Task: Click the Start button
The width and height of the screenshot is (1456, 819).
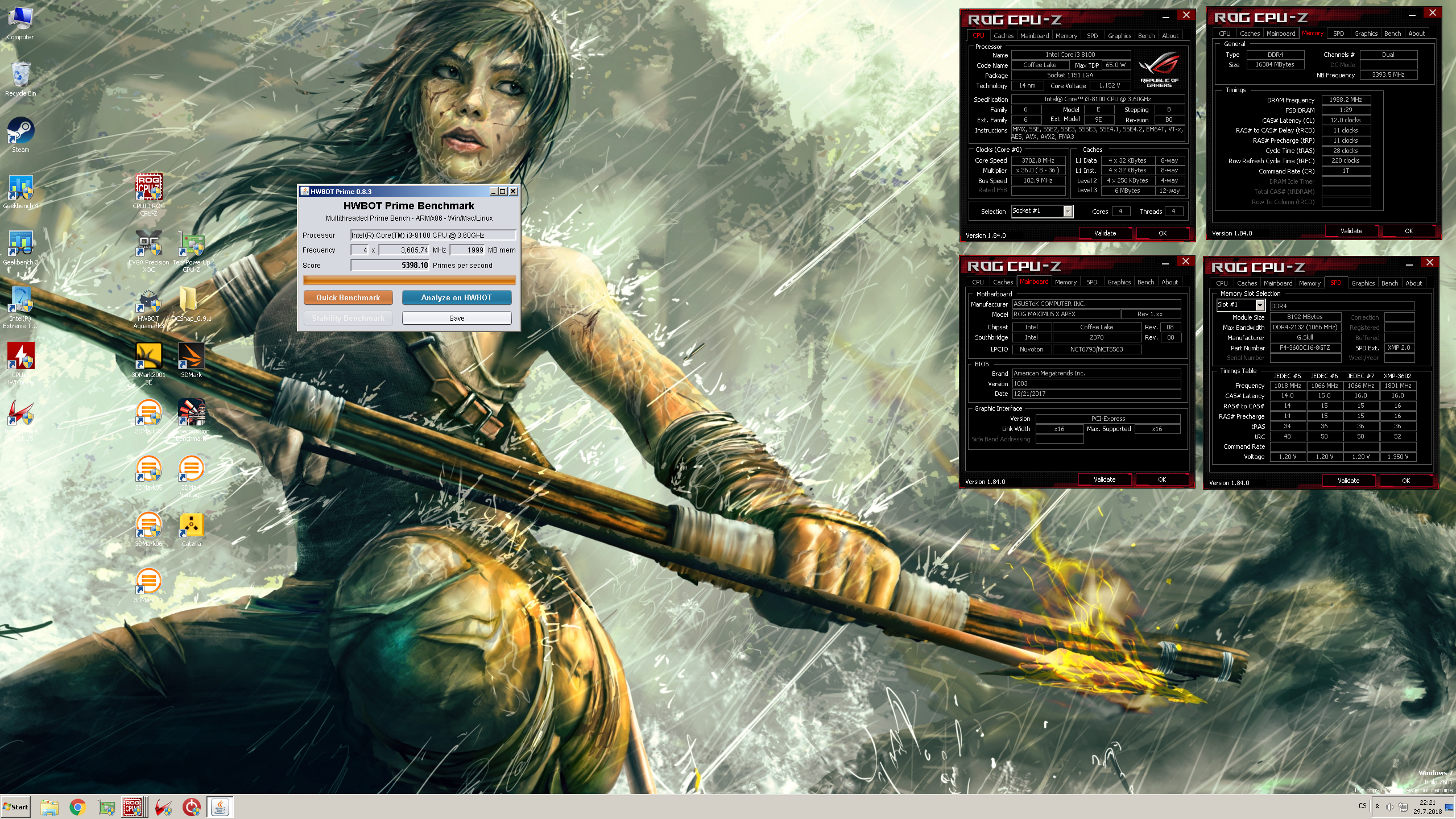Action: (16, 807)
